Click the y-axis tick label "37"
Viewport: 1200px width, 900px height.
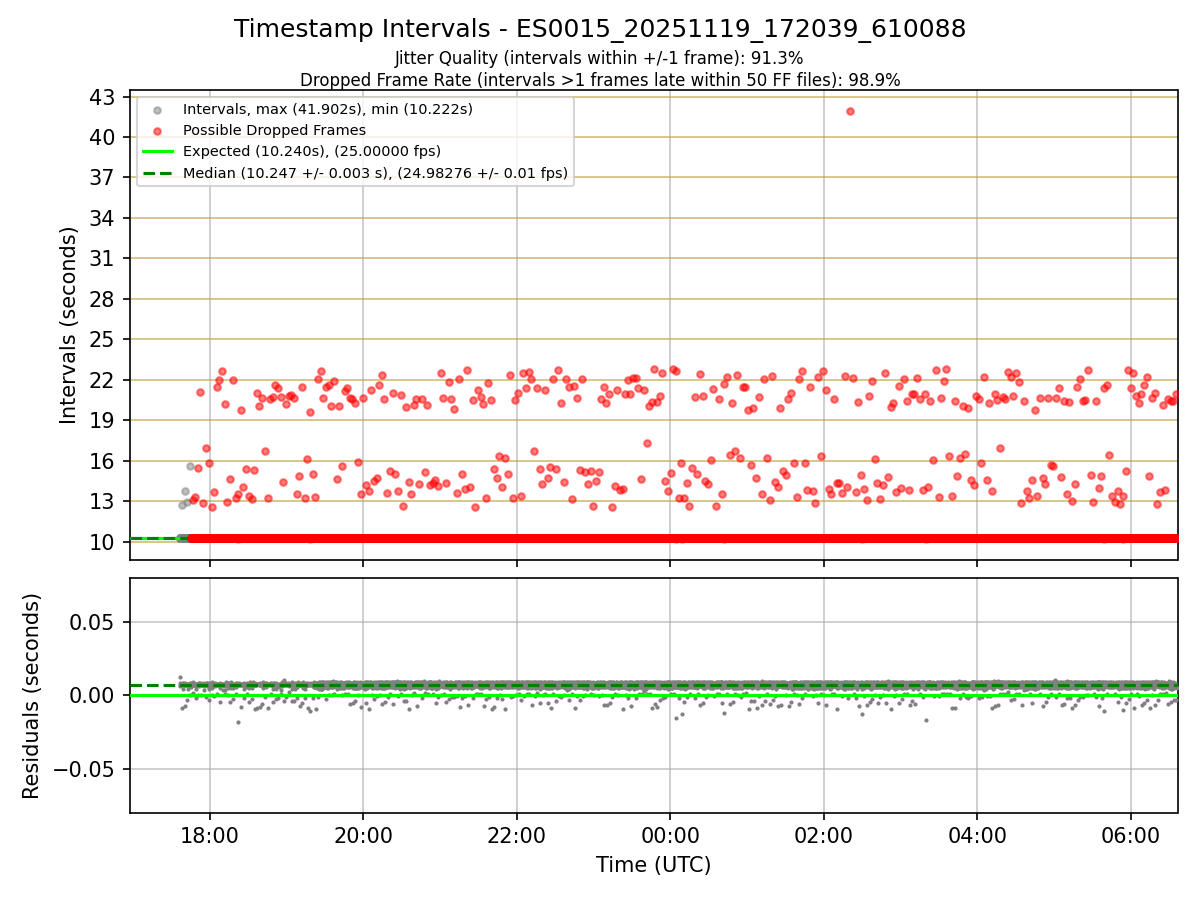click(x=104, y=178)
